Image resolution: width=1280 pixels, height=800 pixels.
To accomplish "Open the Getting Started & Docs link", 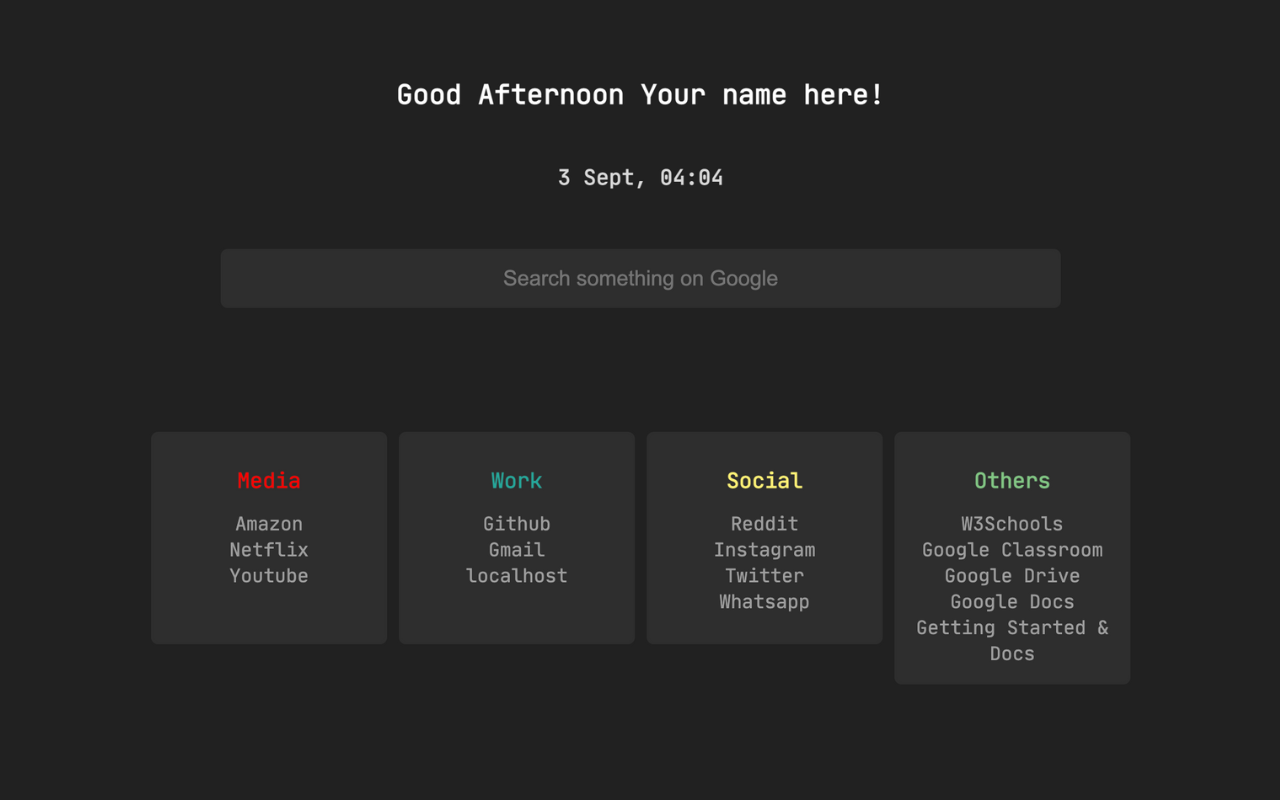I will pyautogui.click(x=1012, y=640).
